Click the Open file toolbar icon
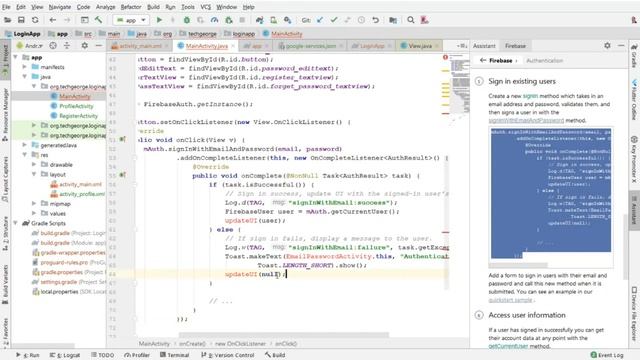This screenshot has height=360, width=640. 7,20
